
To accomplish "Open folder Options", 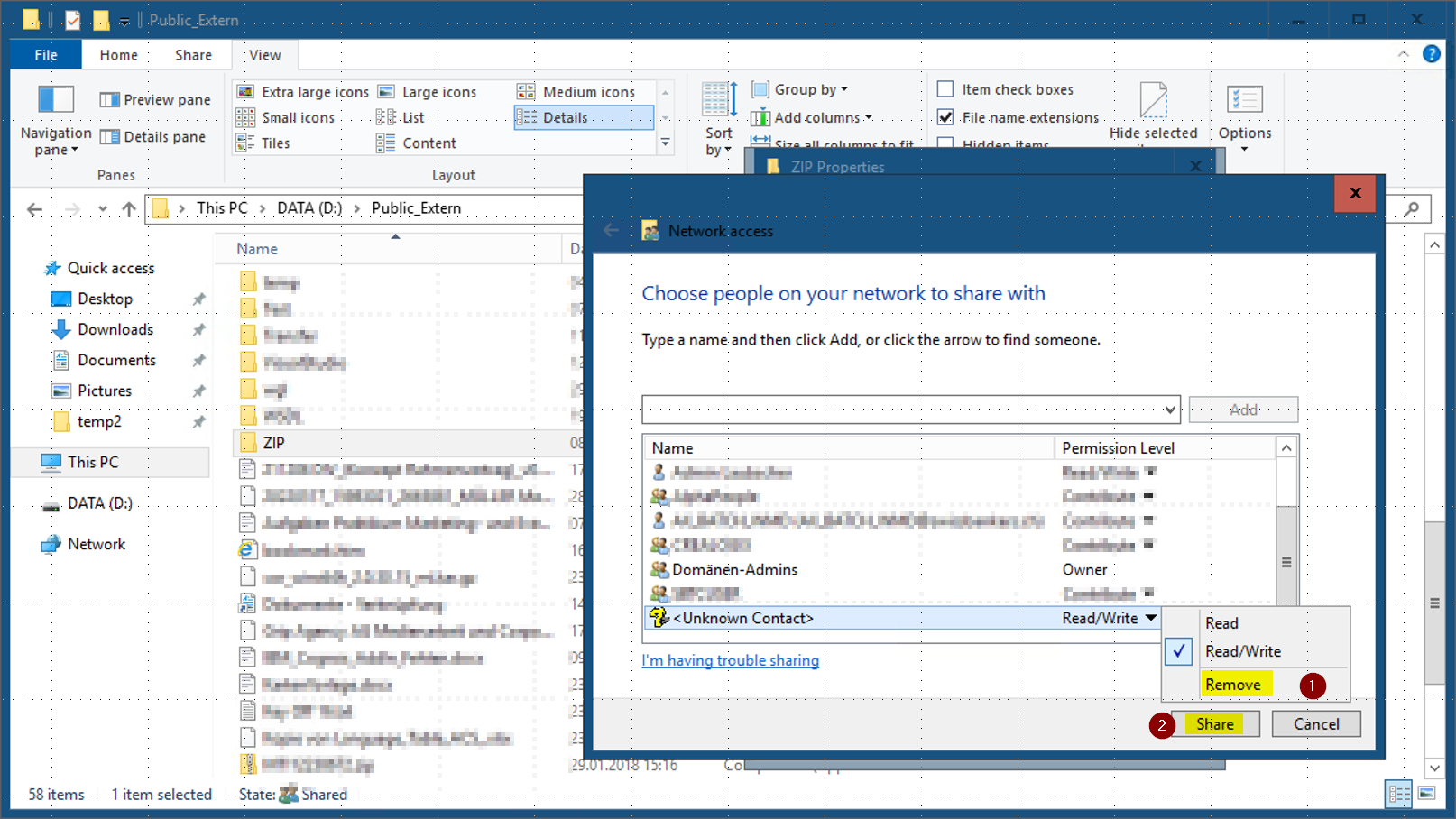I will pyautogui.click(x=1245, y=117).
